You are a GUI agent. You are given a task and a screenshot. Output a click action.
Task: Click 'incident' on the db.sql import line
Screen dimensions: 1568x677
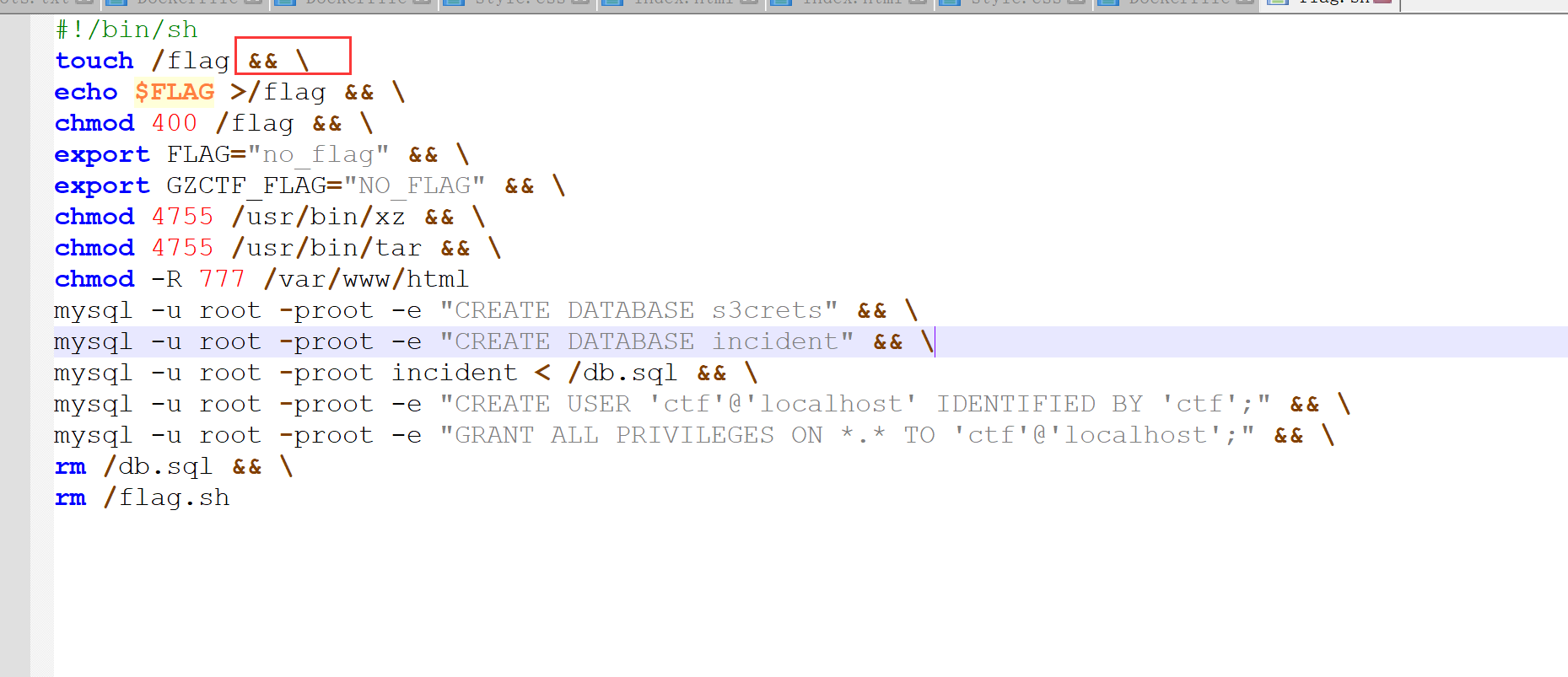pos(455,373)
